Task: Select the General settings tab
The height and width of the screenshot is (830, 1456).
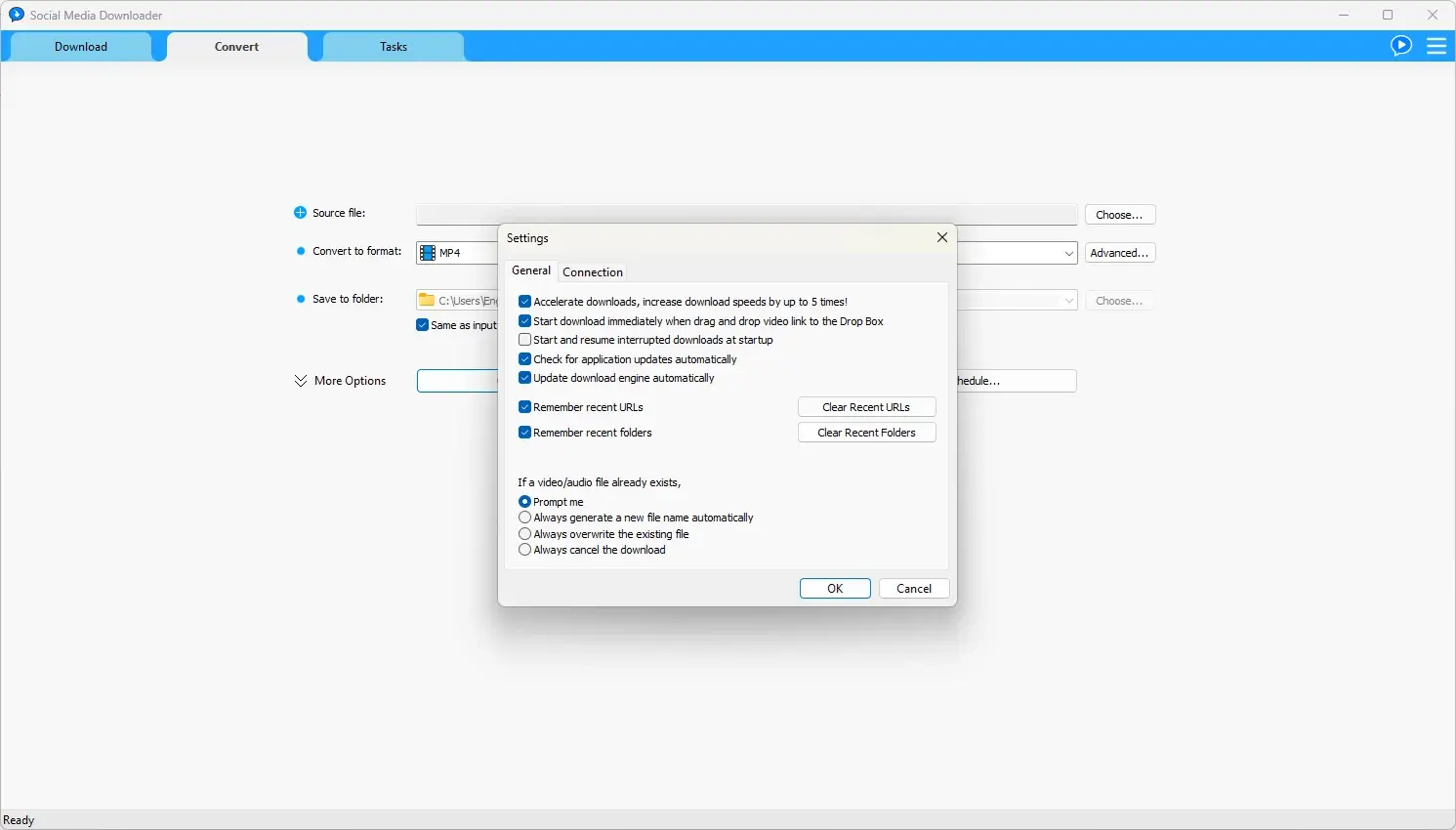Action: tap(531, 270)
